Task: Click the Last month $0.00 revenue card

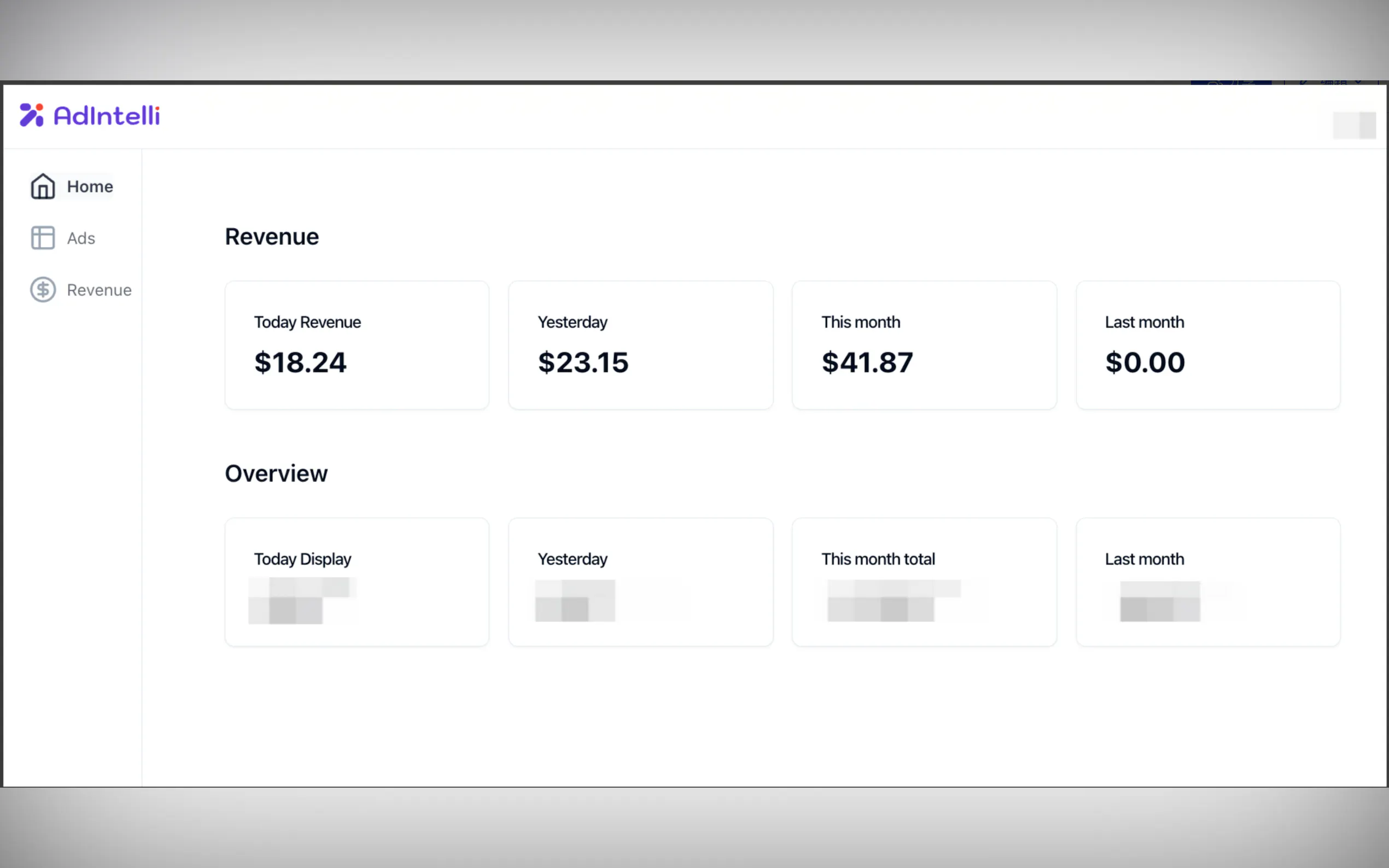Action: (1207, 345)
